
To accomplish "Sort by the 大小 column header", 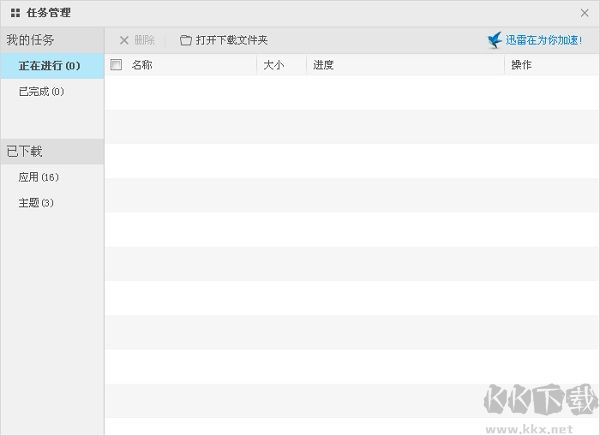I will (x=274, y=65).
